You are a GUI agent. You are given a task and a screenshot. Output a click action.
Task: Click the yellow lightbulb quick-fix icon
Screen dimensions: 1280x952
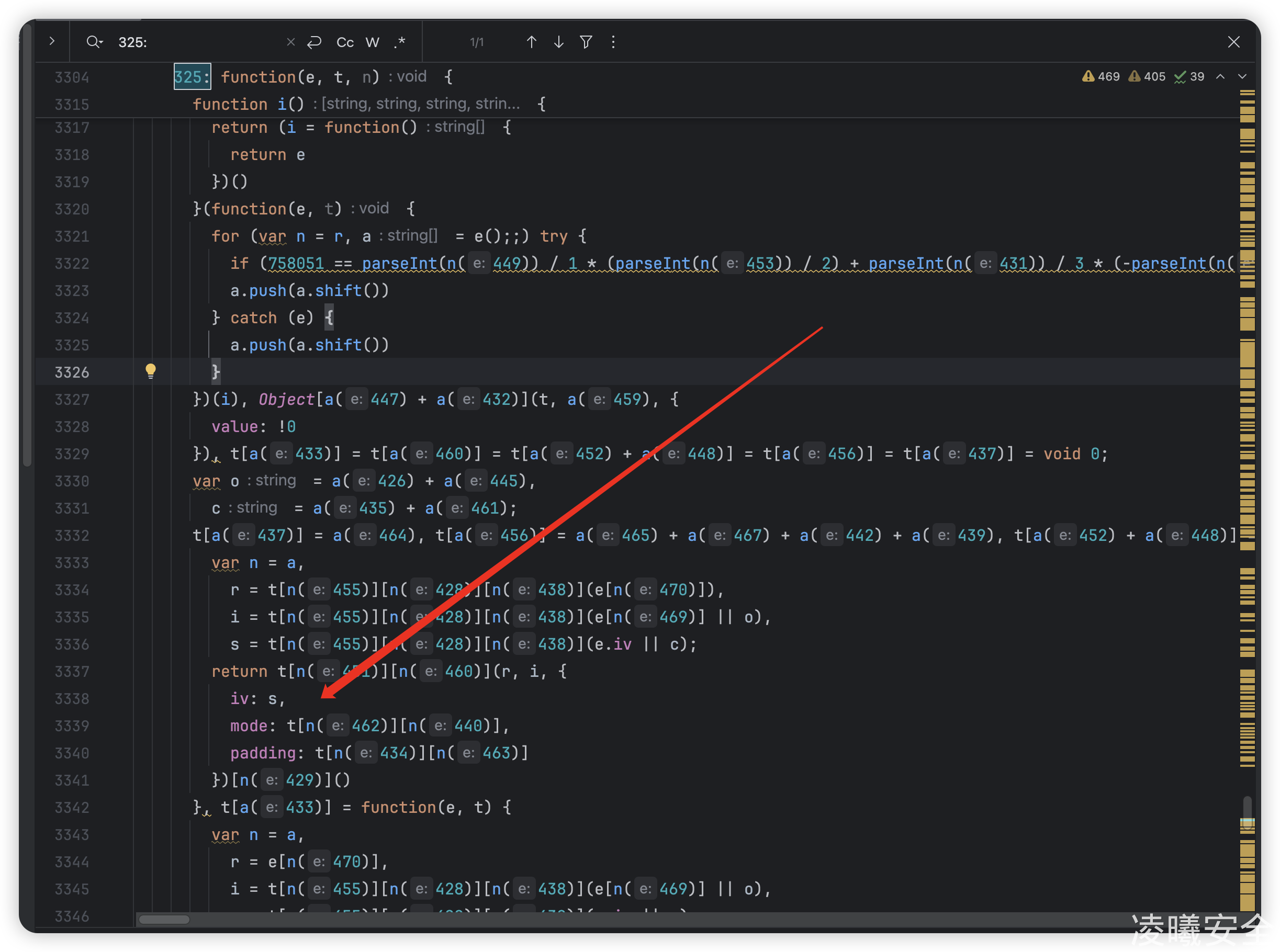[151, 370]
